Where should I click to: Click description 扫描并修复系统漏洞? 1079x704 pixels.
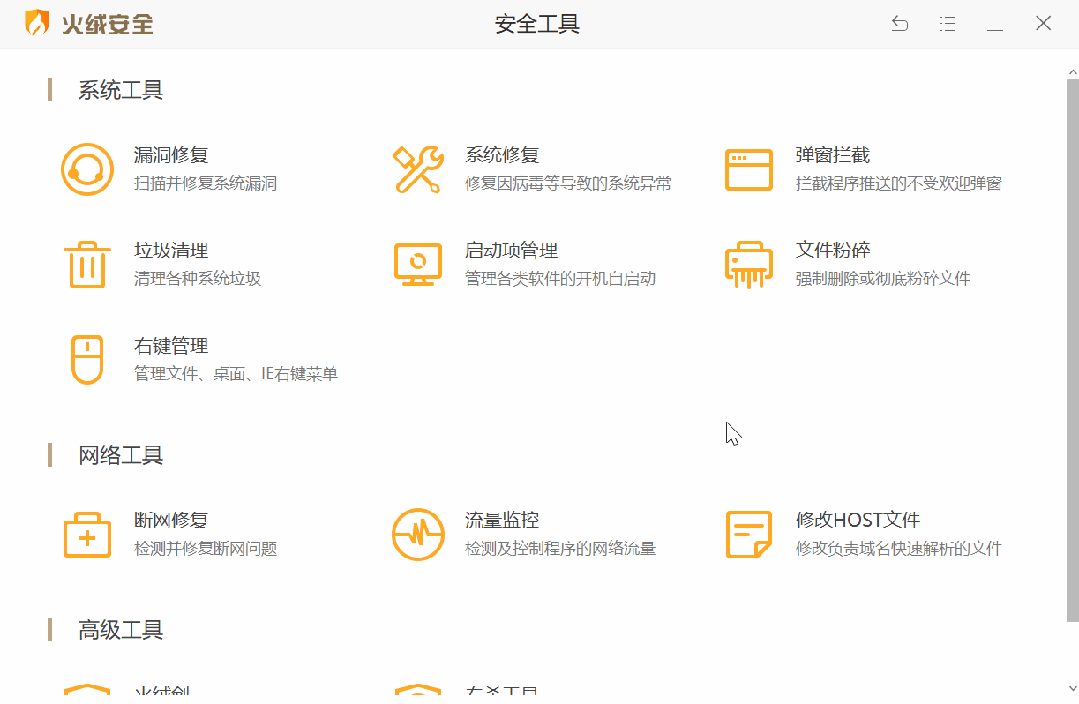click(x=205, y=184)
